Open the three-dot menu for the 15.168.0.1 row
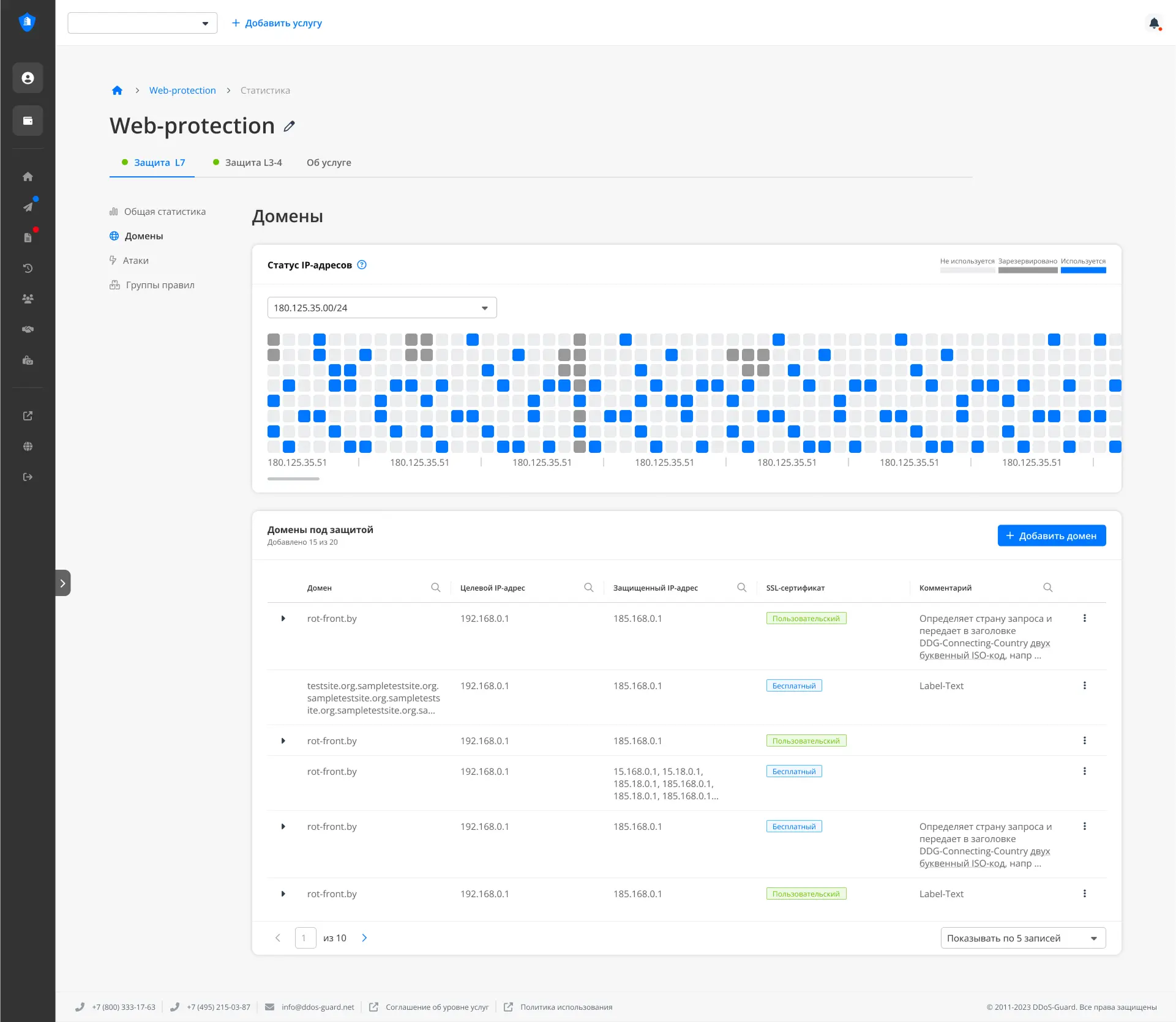Viewport: 1176px width, 1022px height. point(1084,771)
